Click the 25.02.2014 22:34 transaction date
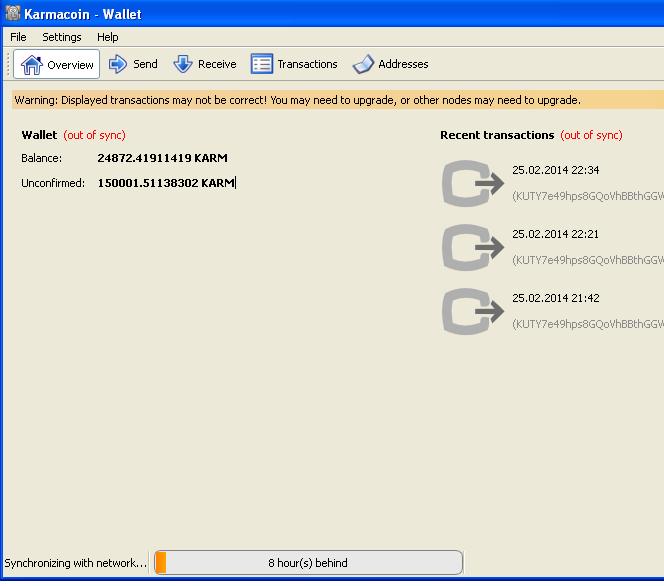The width and height of the screenshot is (664, 586). pyautogui.click(x=555, y=170)
